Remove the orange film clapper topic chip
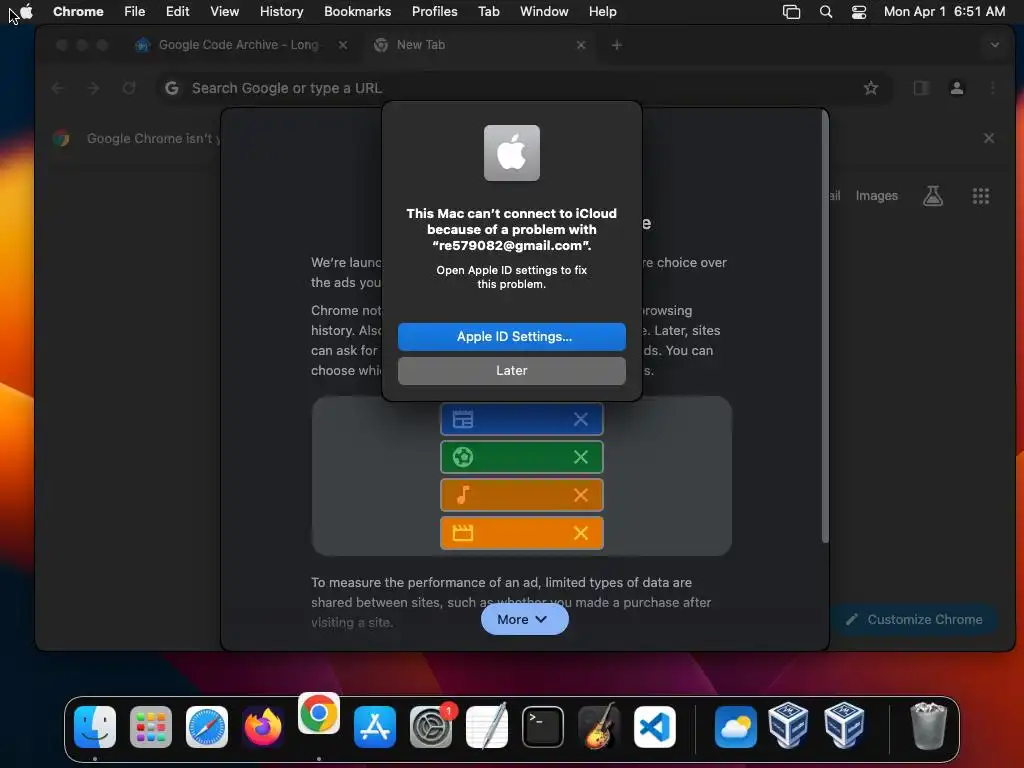Screen dimensions: 1024x768 tap(581, 533)
